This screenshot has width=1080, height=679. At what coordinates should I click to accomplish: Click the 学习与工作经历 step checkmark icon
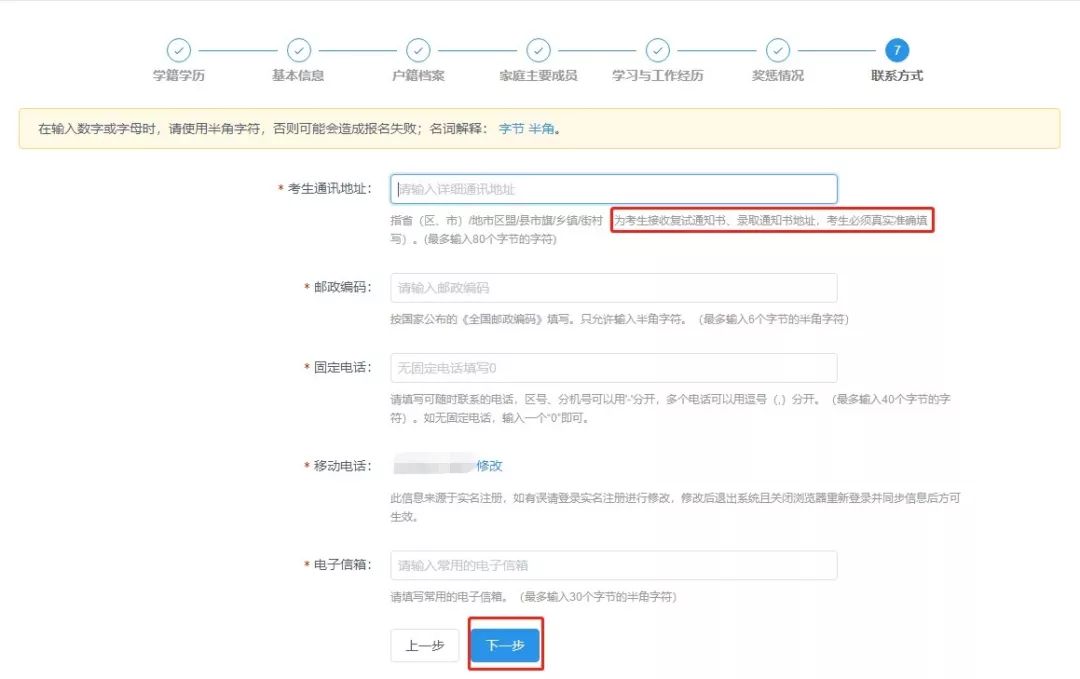click(657, 50)
